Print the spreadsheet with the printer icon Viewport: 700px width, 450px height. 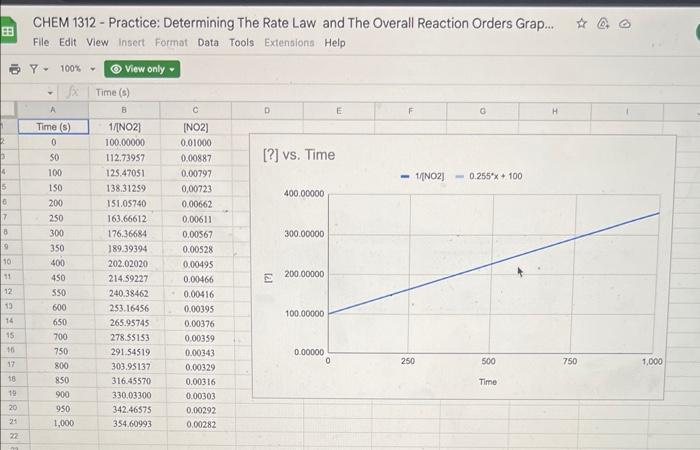(x=15, y=69)
